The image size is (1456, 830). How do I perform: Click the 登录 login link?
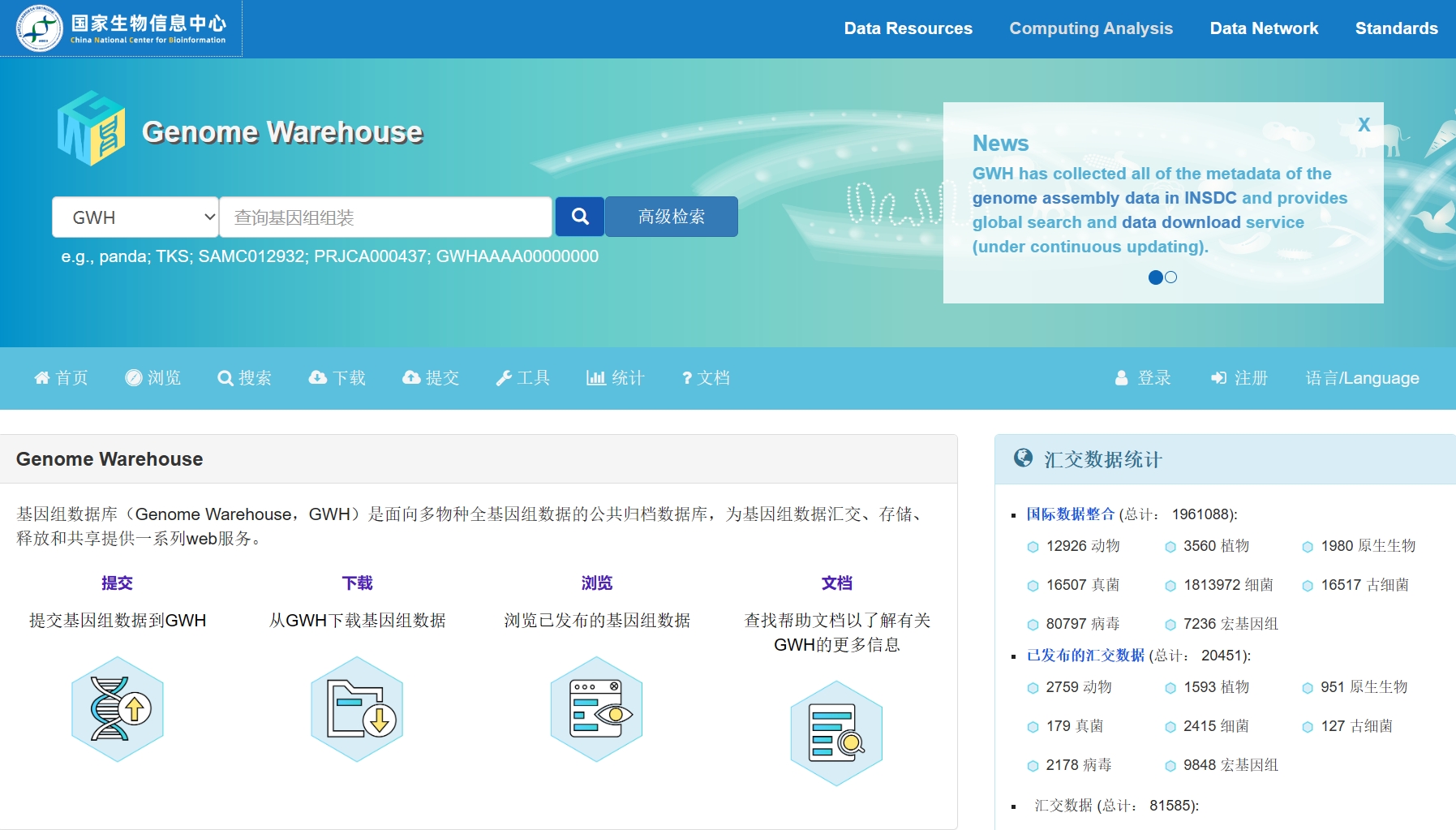(x=1144, y=378)
